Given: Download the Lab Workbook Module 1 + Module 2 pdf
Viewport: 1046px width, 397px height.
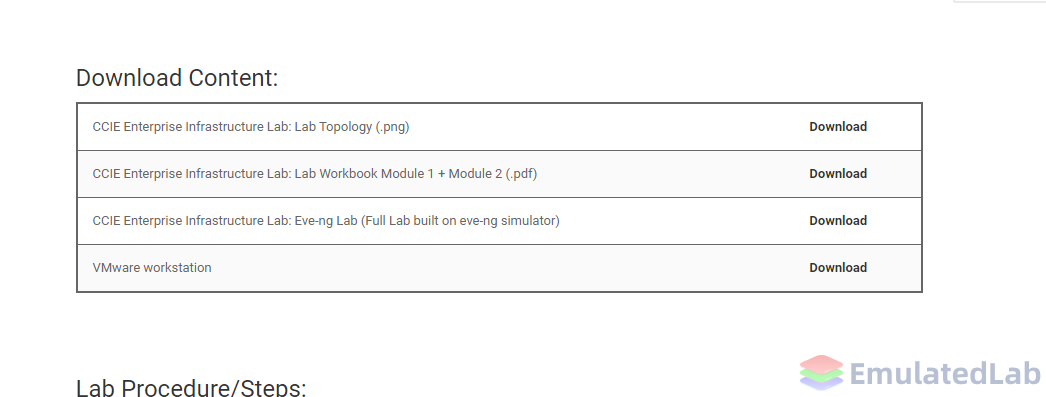Looking at the screenshot, I should click(838, 173).
